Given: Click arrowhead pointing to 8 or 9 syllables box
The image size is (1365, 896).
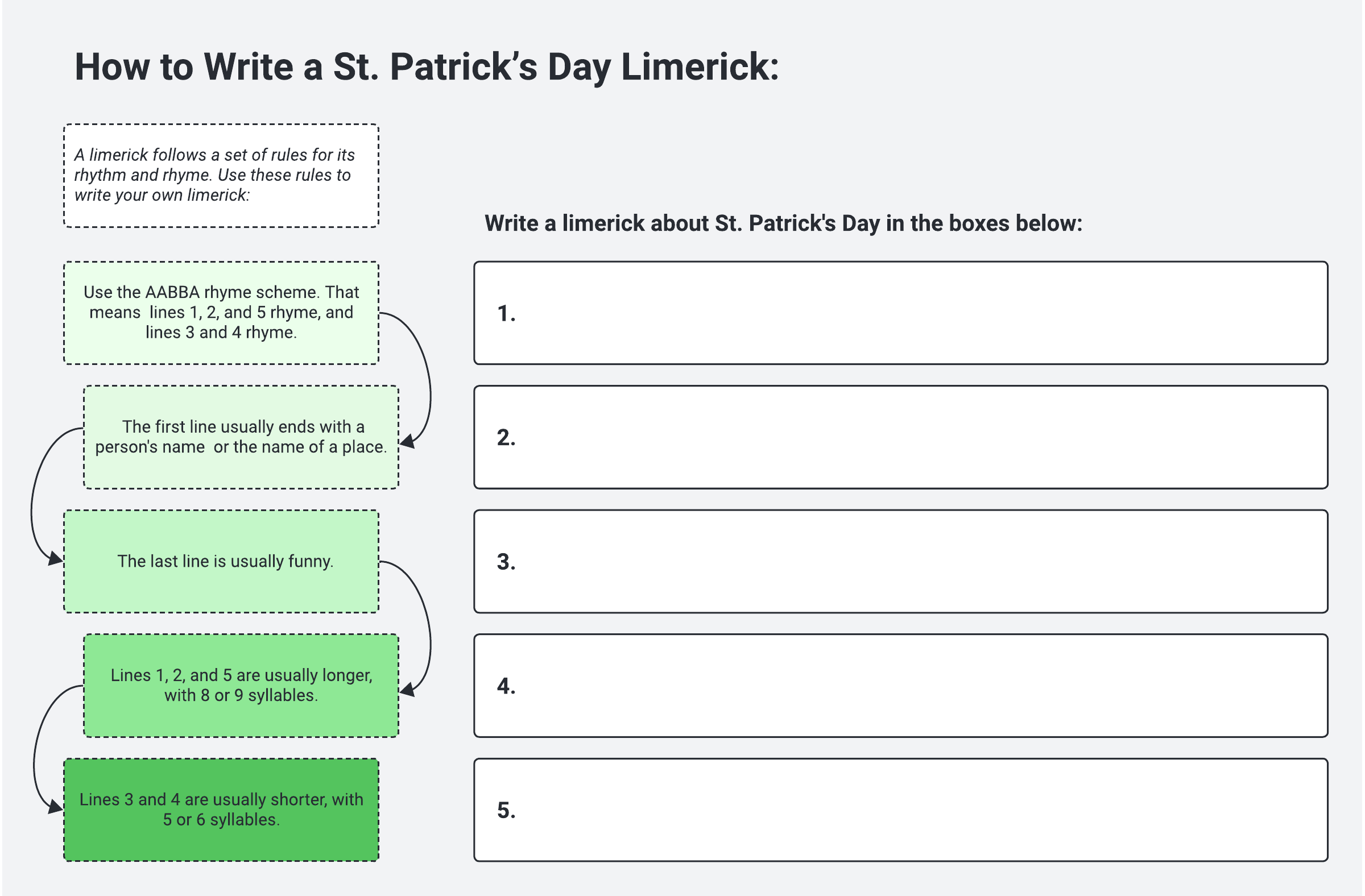Looking at the screenshot, I should tap(407, 689).
